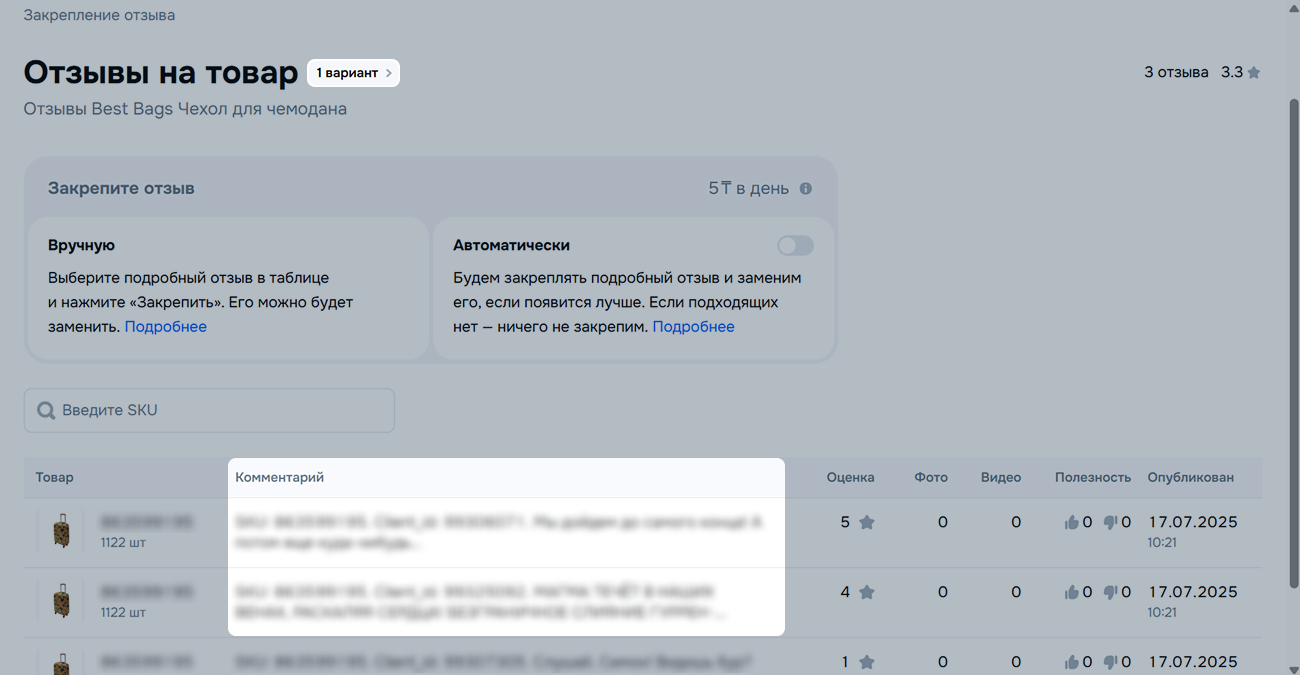The image size is (1300, 675).
Task: Open the Подробнее link in the Вручную card
Action: [165, 327]
